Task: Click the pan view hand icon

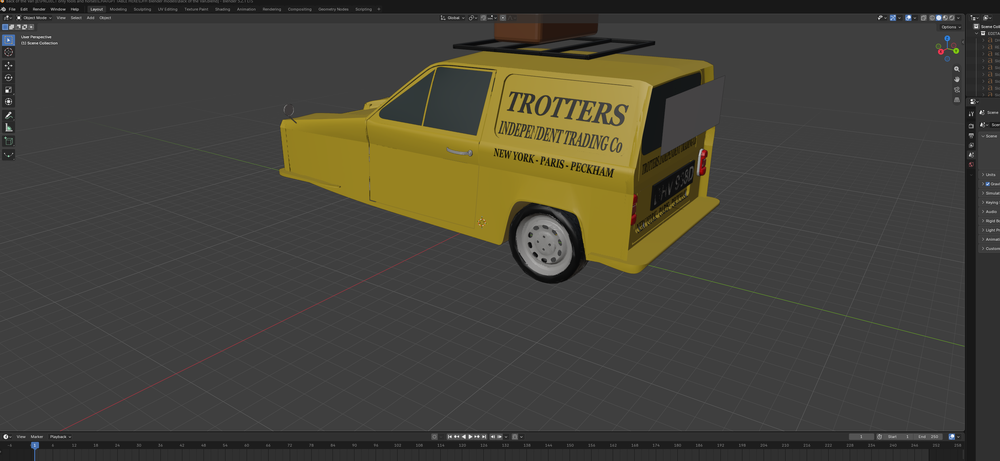Action: coord(957,79)
